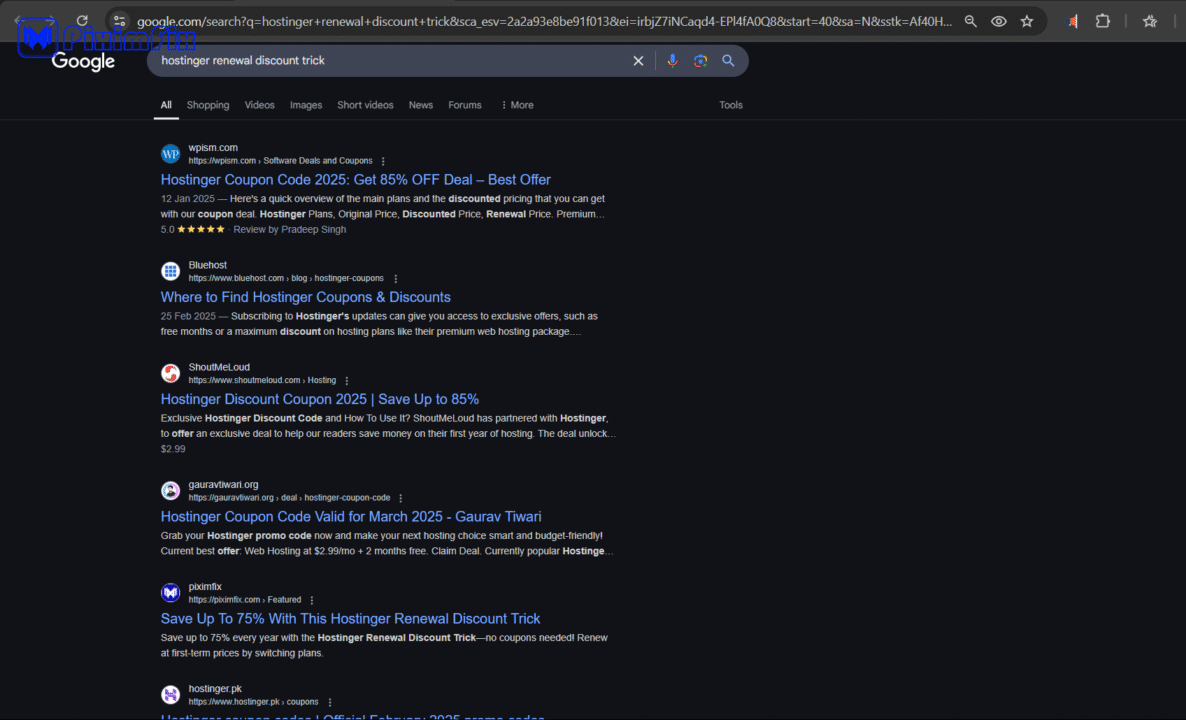
Task: Open 'Save Up To 75%' Hostinger Renewal Trick link
Action: [x=350, y=618]
